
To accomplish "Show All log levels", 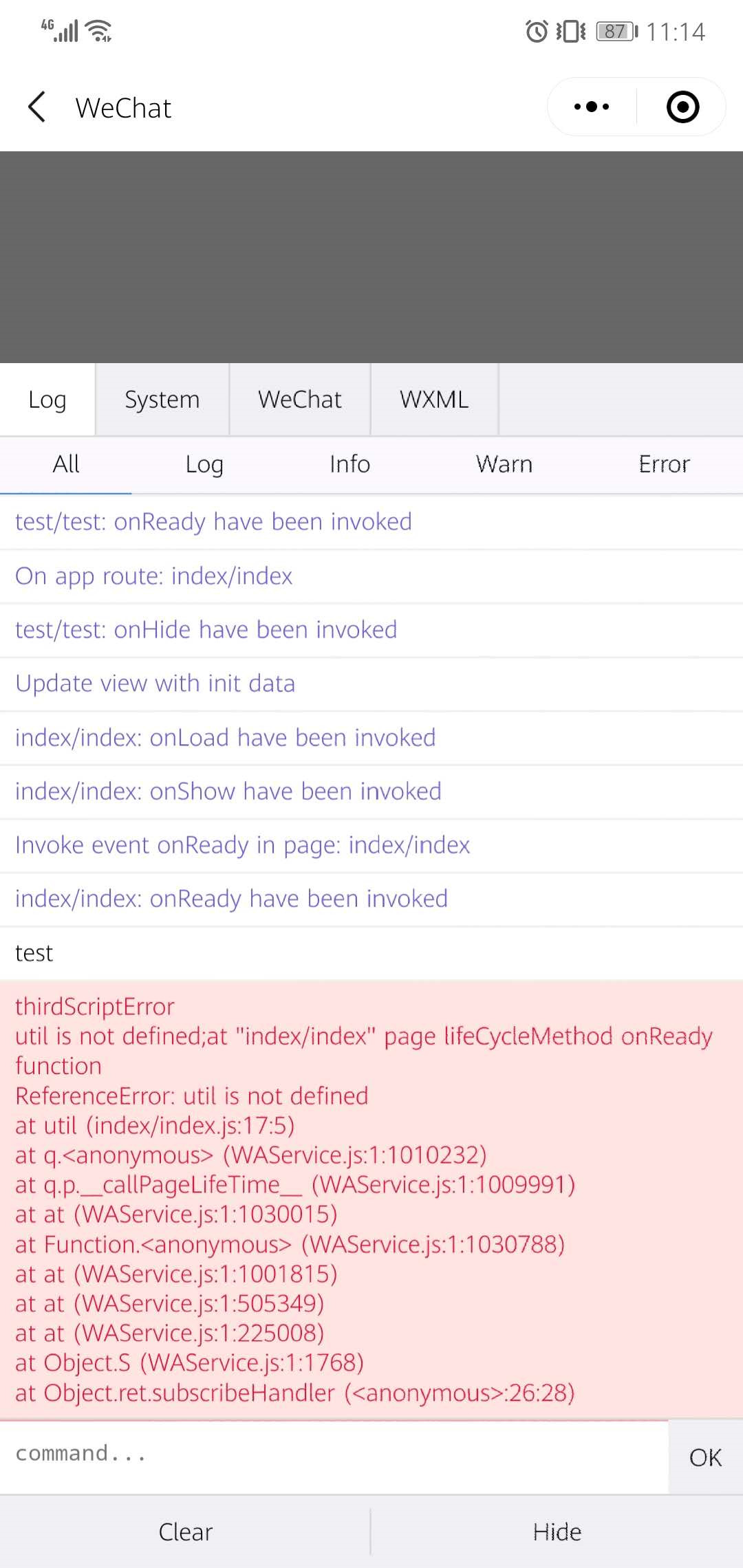I will point(66,464).
